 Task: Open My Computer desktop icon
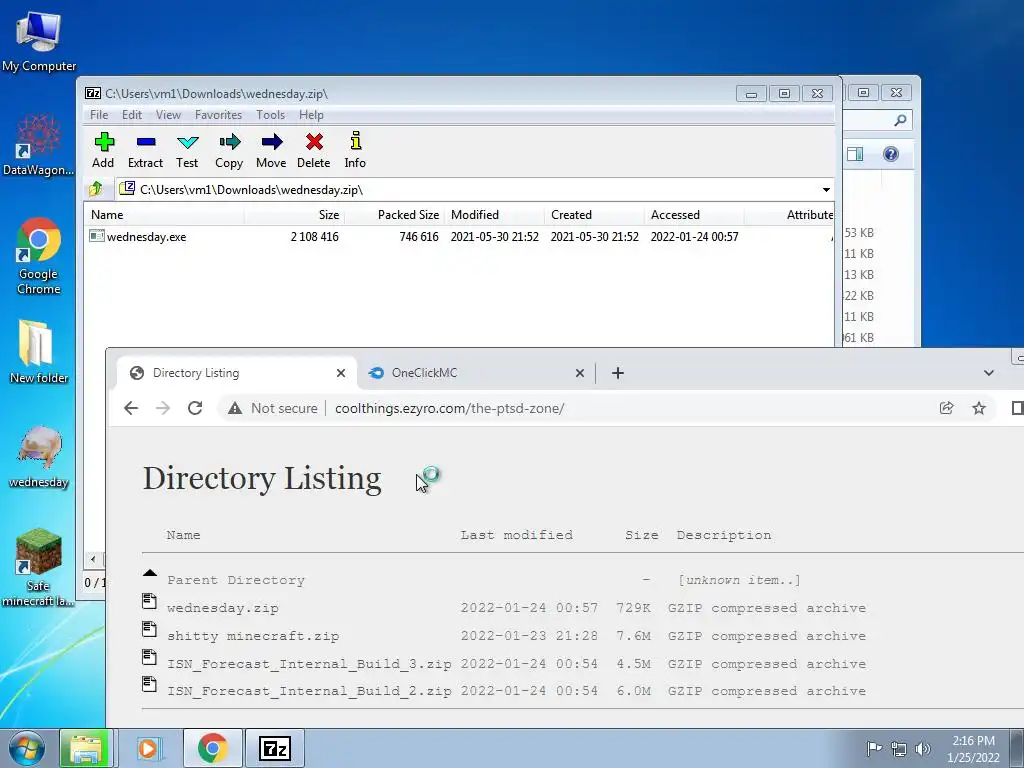(x=39, y=42)
